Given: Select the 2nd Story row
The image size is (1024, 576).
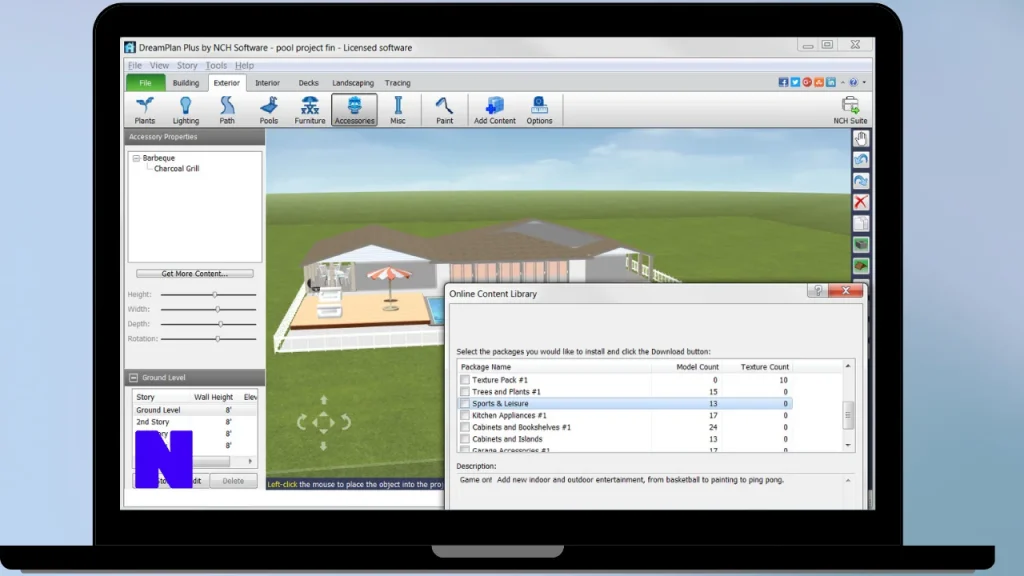Looking at the screenshot, I should coord(195,422).
